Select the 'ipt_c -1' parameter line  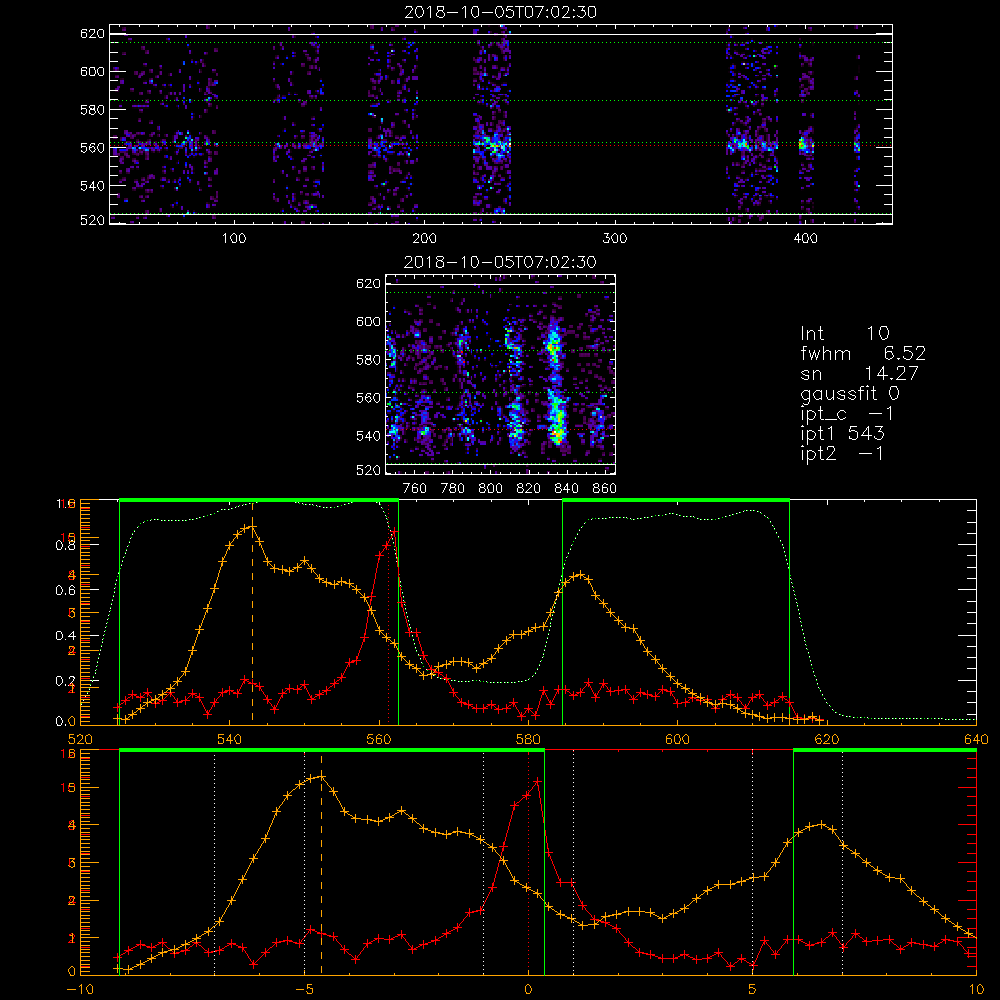(x=847, y=414)
